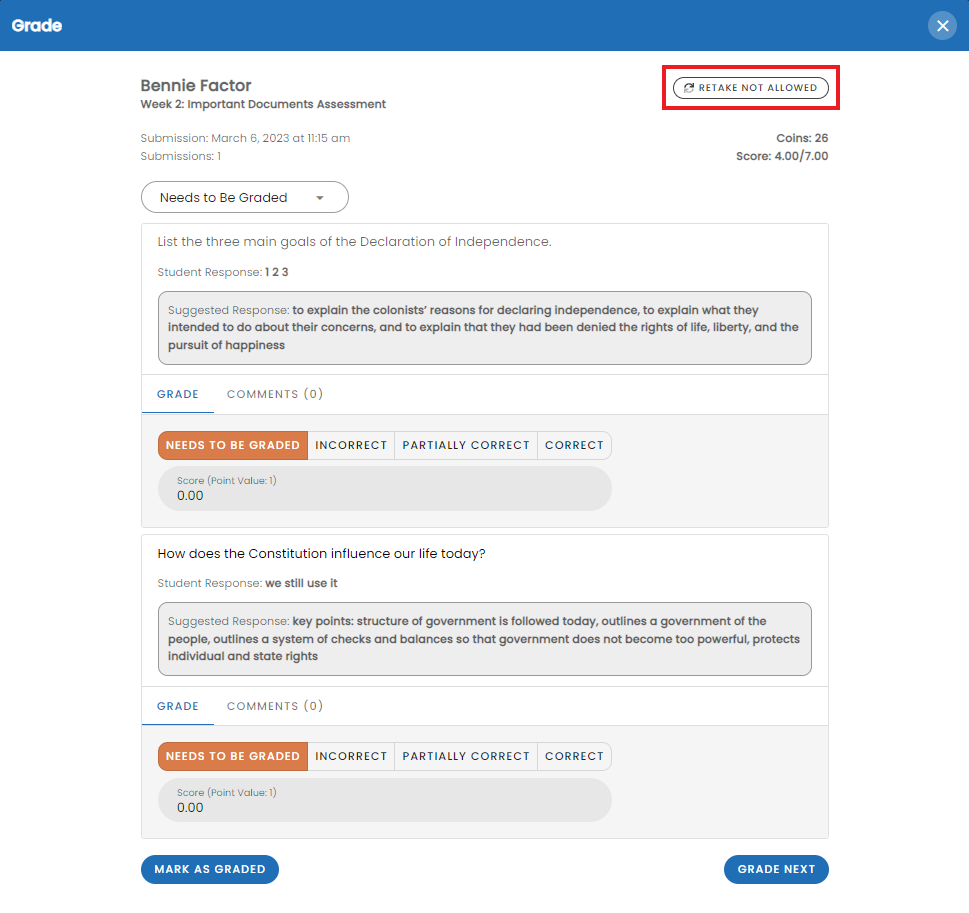The image size is (969, 913).
Task: Select Incorrect for the Declaration question
Action: [351, 445]
